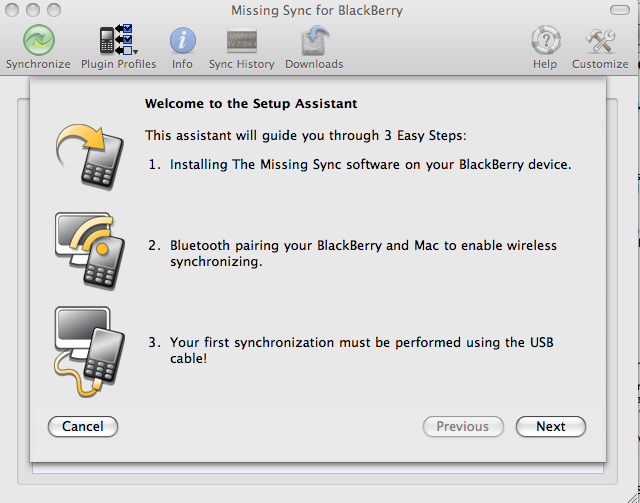
Task: Click the Bluetooth pairing illustration
Action: [88, 249]
